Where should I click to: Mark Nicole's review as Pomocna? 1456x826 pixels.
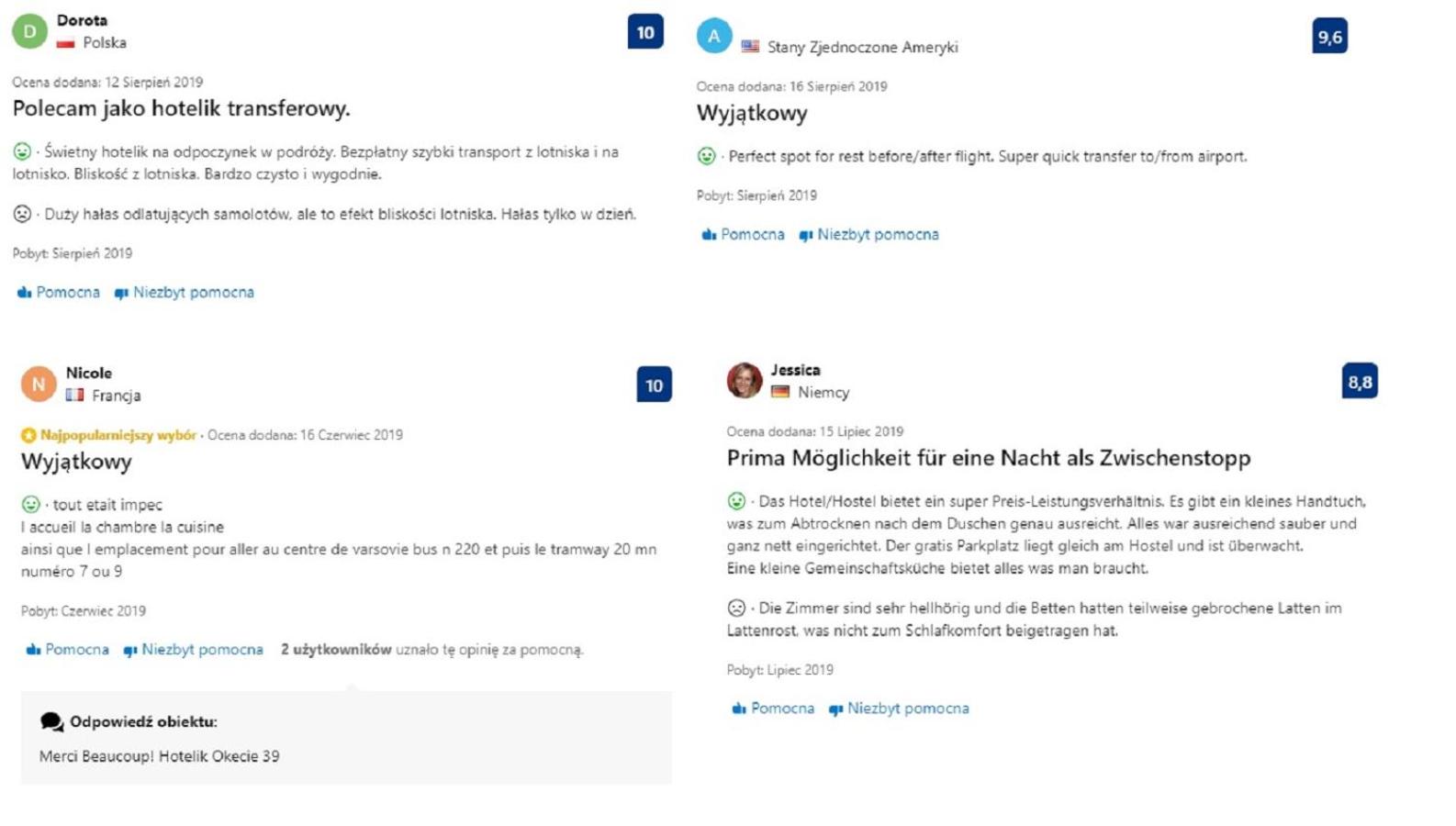point(67,650)
